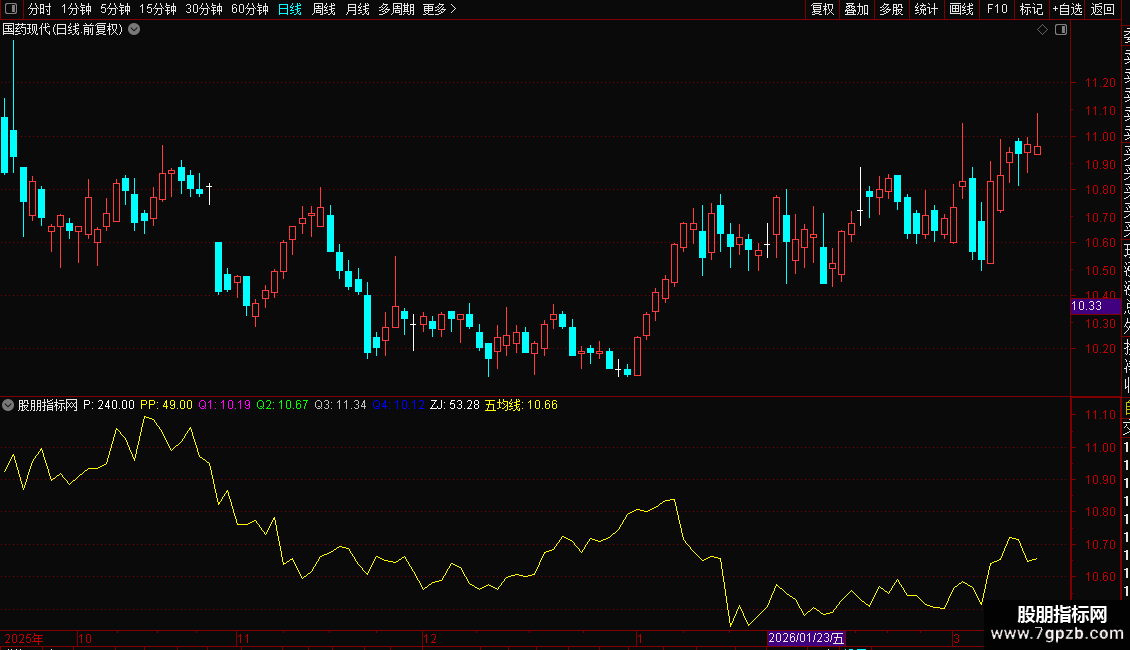Toggle the left sidebar panel icon
The image size is (1130, 650).
coord(11,9)
